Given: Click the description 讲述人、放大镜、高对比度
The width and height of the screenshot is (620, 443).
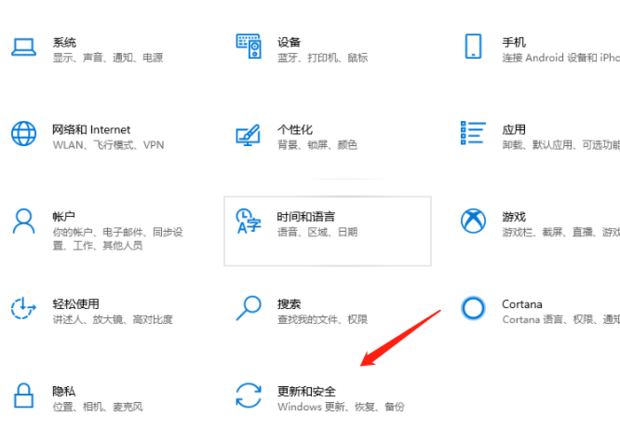Looking at the screenshot, I should click(113, 320).
